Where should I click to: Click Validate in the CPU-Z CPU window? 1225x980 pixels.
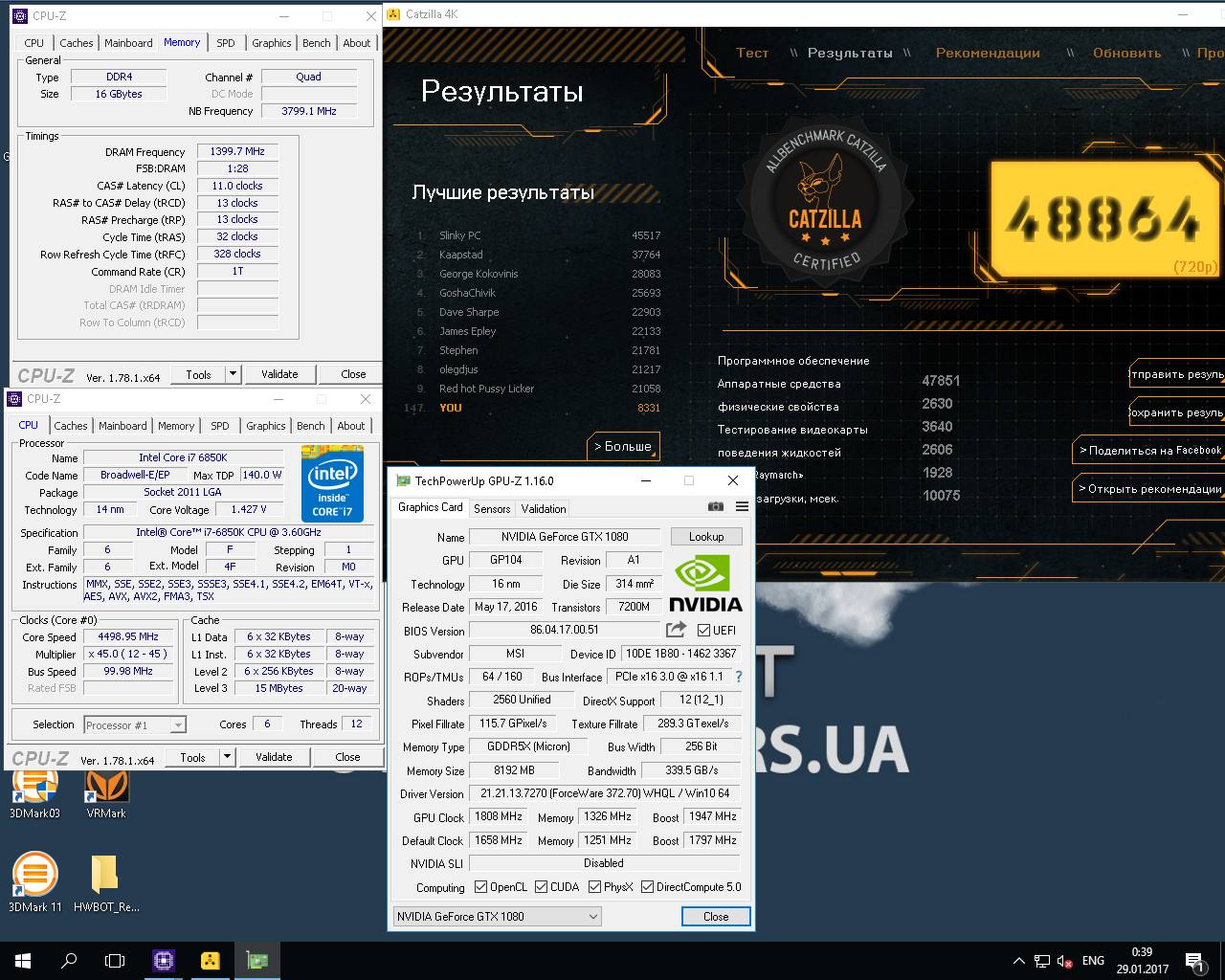click(274, 757)
